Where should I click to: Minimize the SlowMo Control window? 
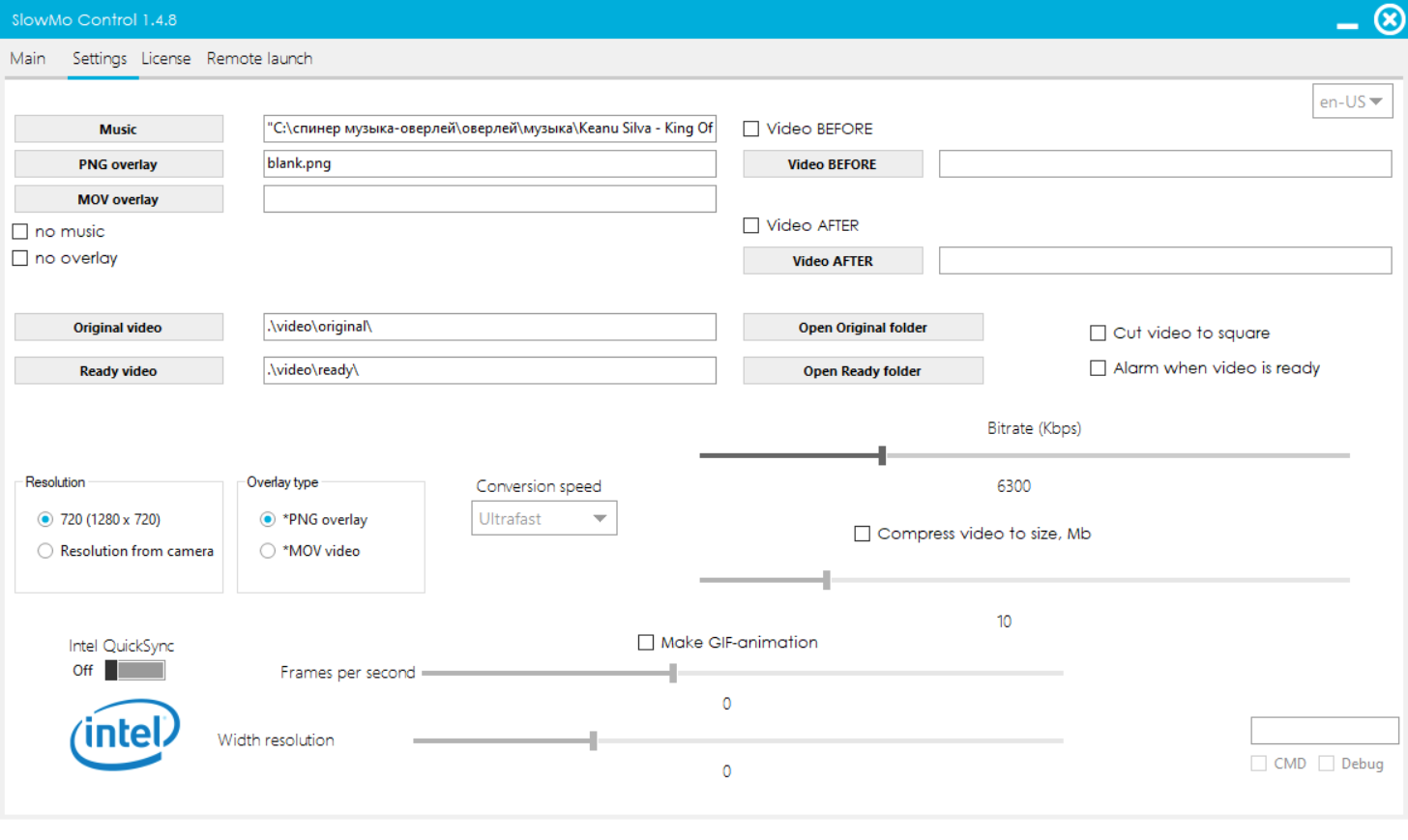(x=1347, y=23)
